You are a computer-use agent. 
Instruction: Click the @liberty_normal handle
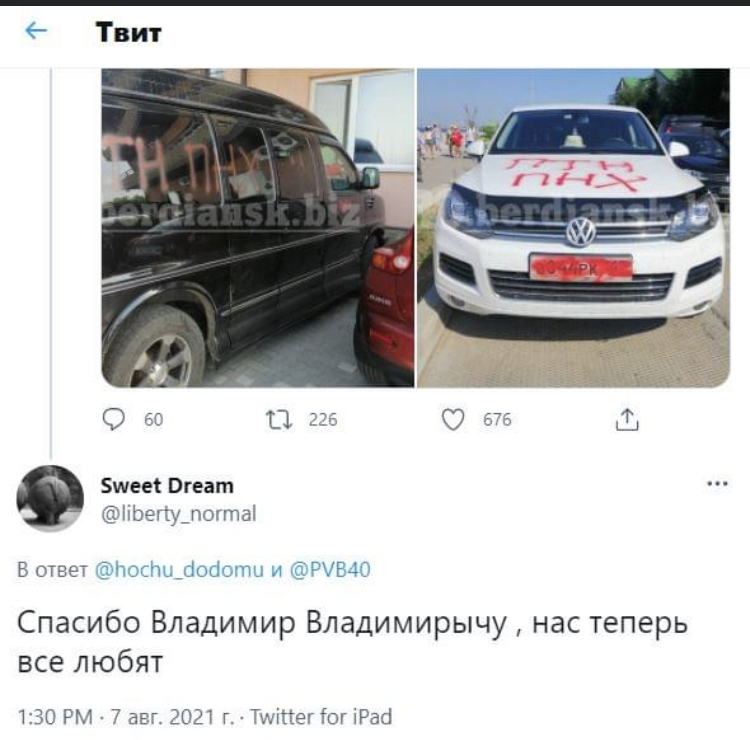[178, 514]
